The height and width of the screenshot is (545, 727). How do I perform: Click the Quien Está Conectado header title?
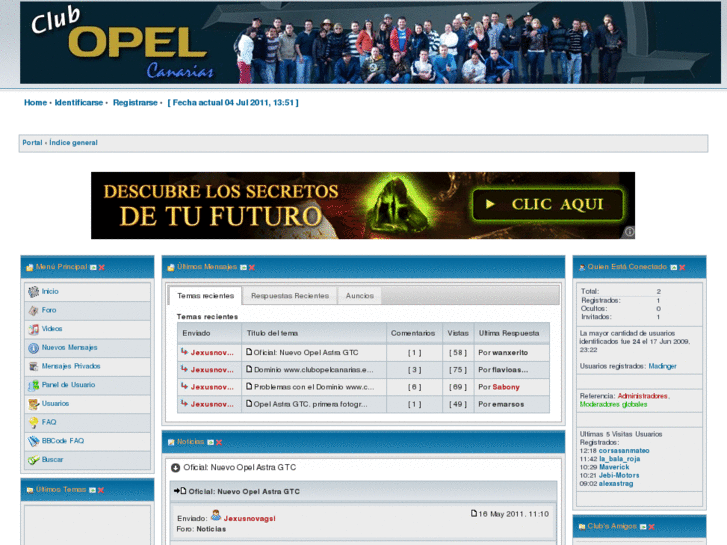[627, 267]
